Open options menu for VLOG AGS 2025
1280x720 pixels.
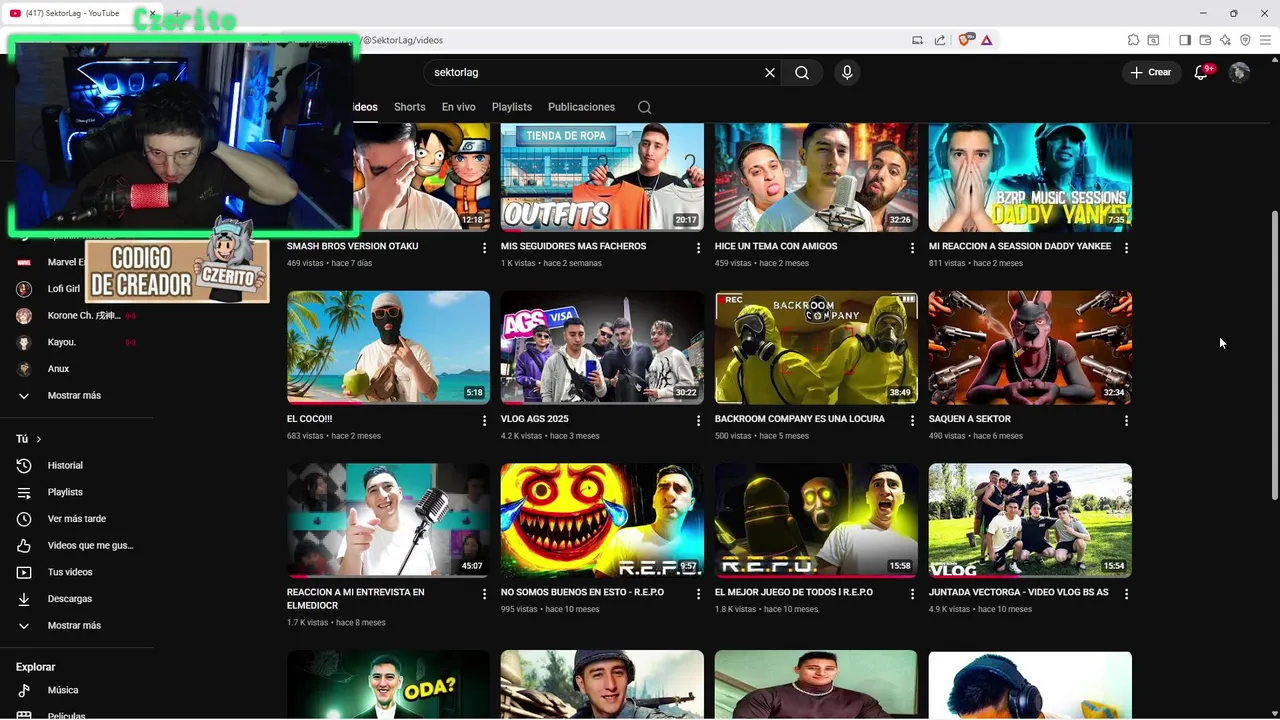point(698,421)
